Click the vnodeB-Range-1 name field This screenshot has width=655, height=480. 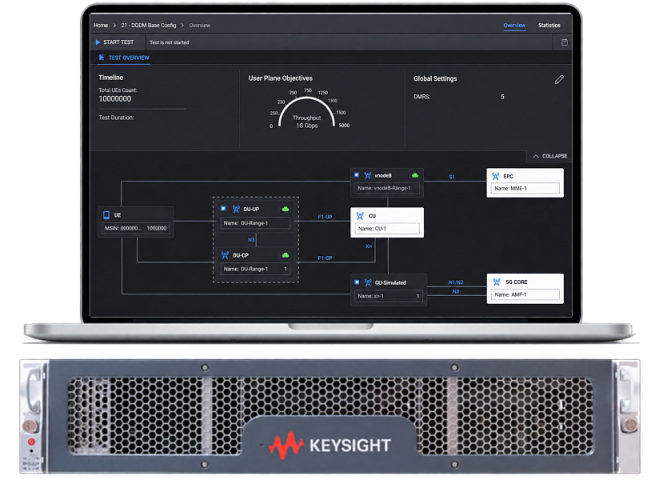(386, 188)
